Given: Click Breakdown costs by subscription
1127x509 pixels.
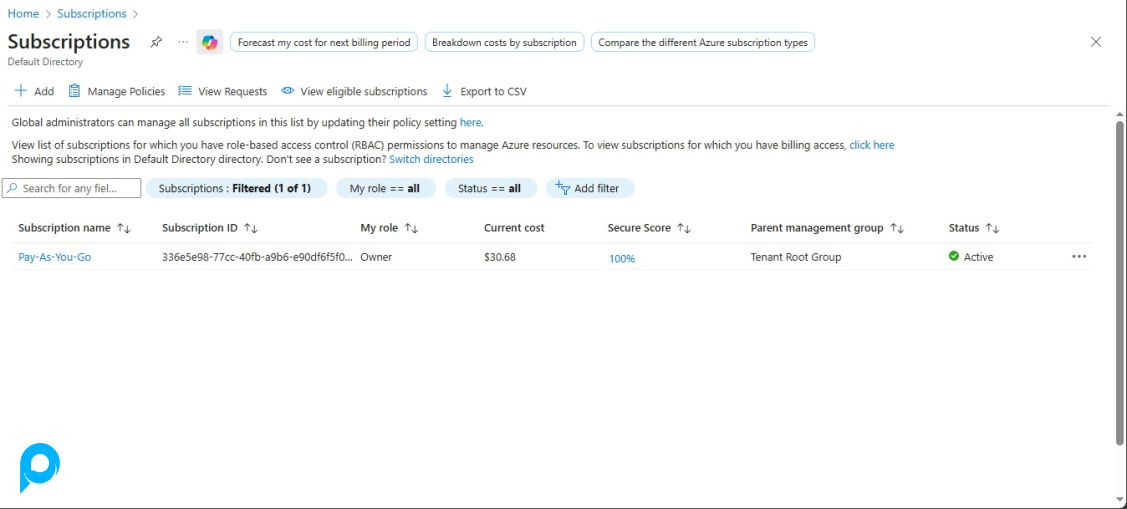Looking at the screenshot, I should [504, 42].
